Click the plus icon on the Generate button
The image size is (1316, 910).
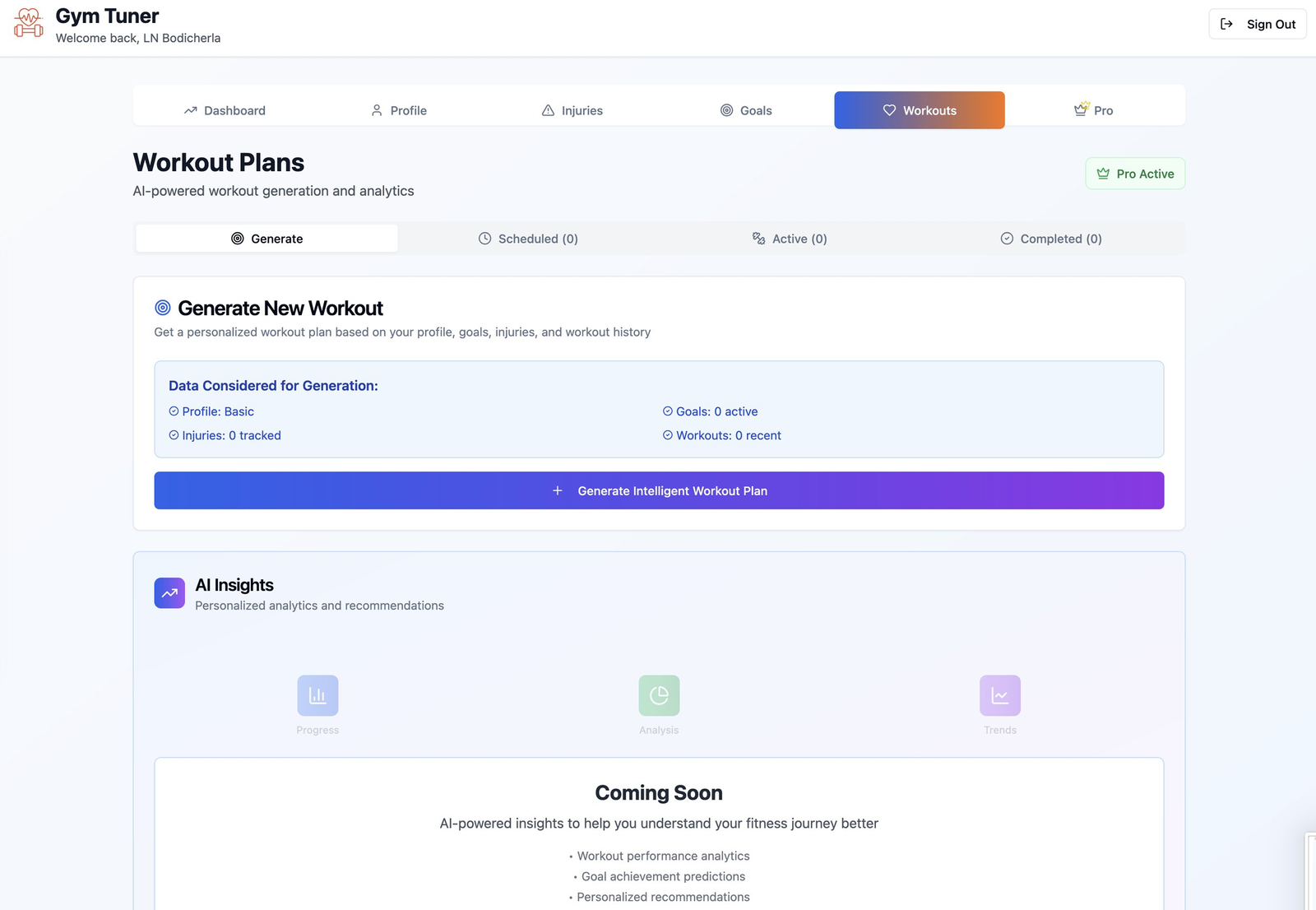558,490
